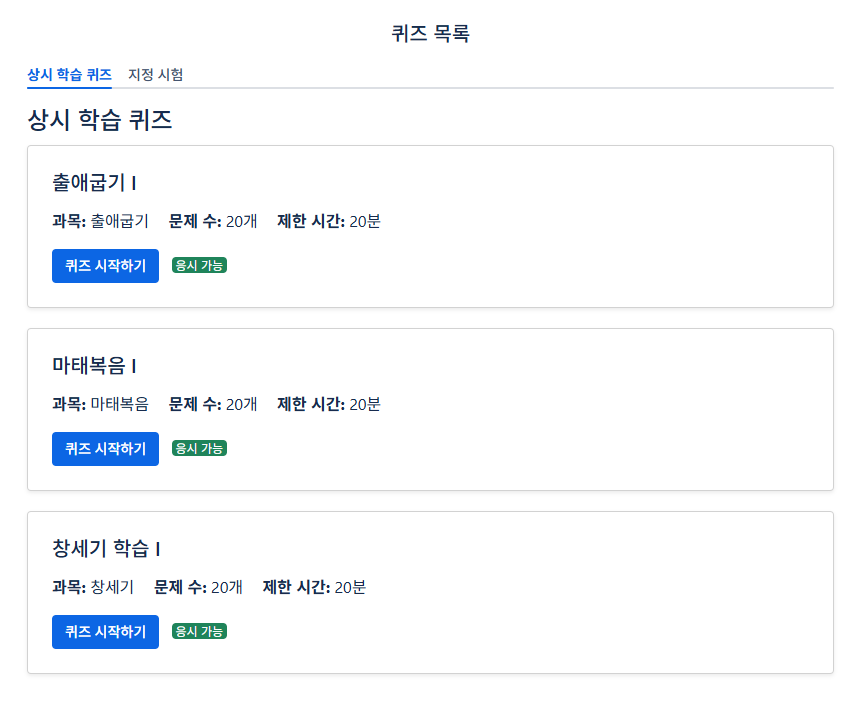
Task: Click the 과목: 창세기 subject label
Action: (x=93, y=587)
